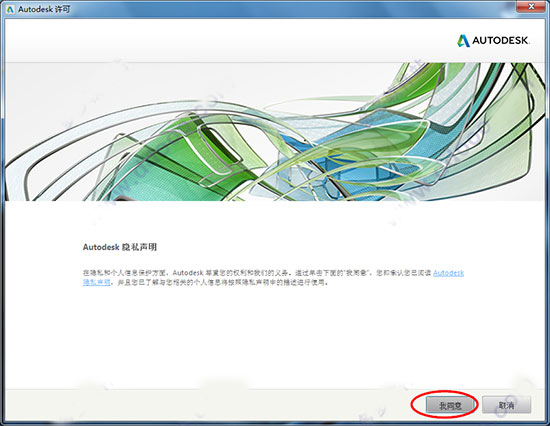The width and height of the screenshot is (550, 426).
Task: Click the Autodesk logo symbol at top right
Action: click(463, 41)
